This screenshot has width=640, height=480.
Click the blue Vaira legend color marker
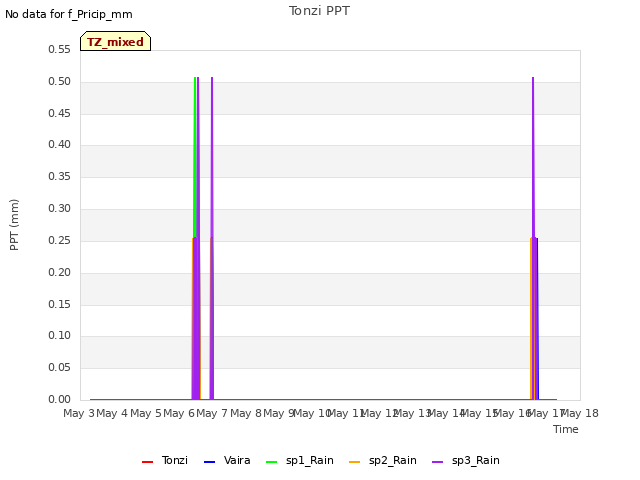209,462
